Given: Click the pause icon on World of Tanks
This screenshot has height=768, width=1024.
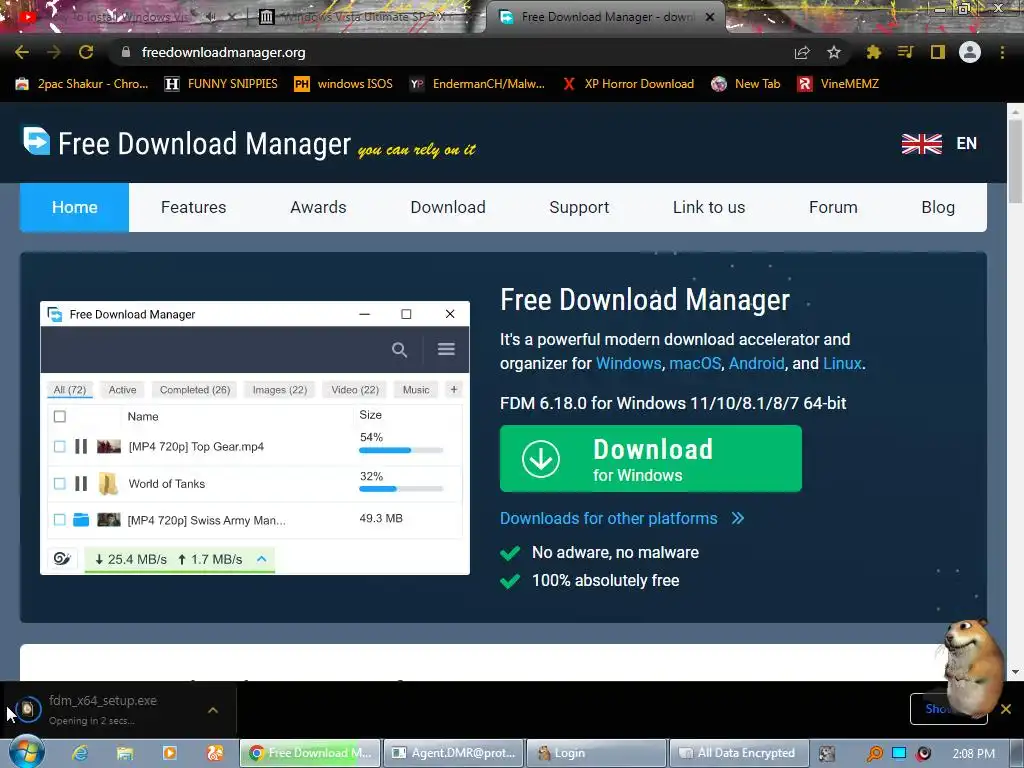Looking at the screenshot, I should tap(81, 484).
